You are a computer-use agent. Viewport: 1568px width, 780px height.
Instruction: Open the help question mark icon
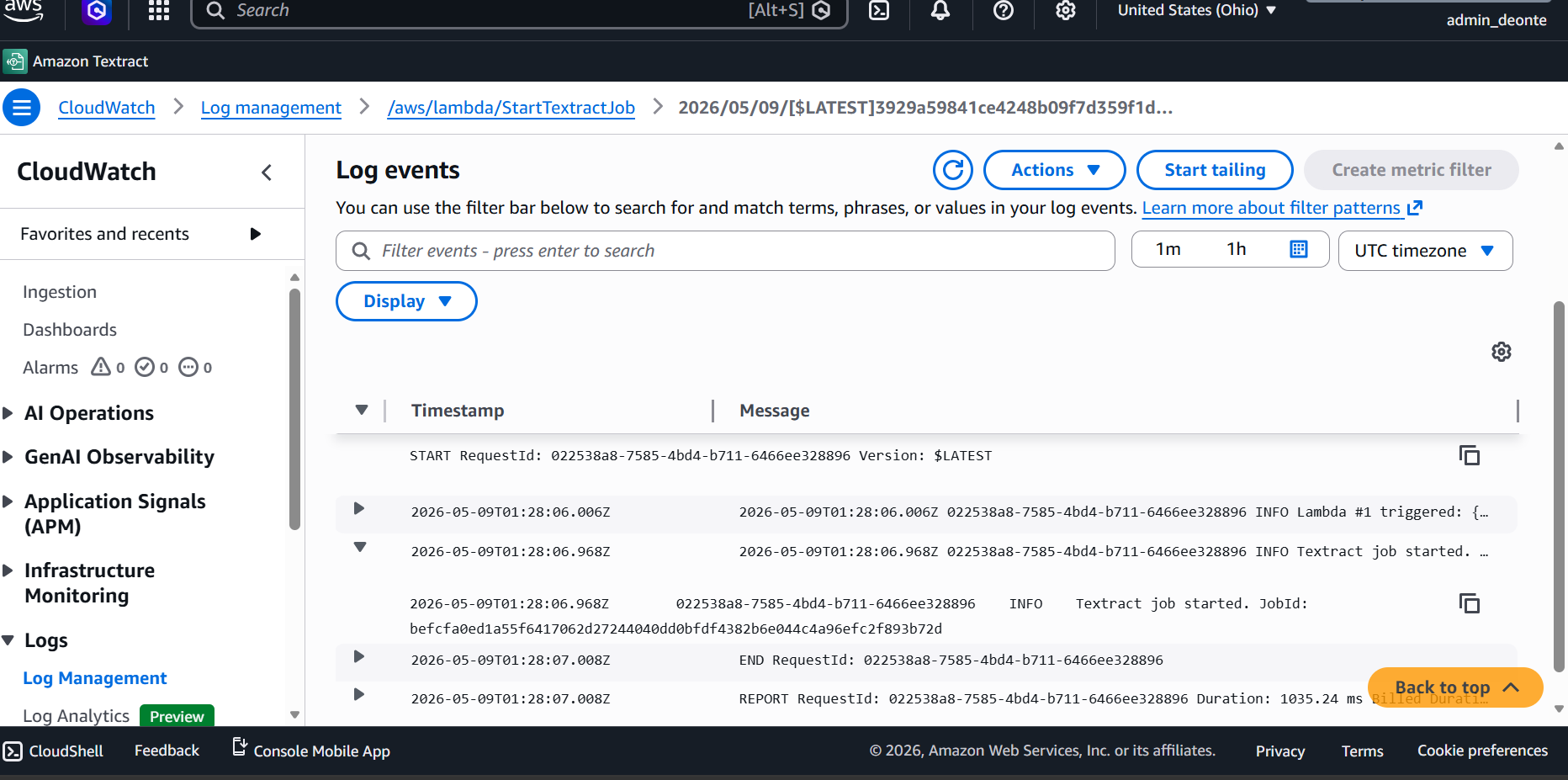(x=1004, y=10)
